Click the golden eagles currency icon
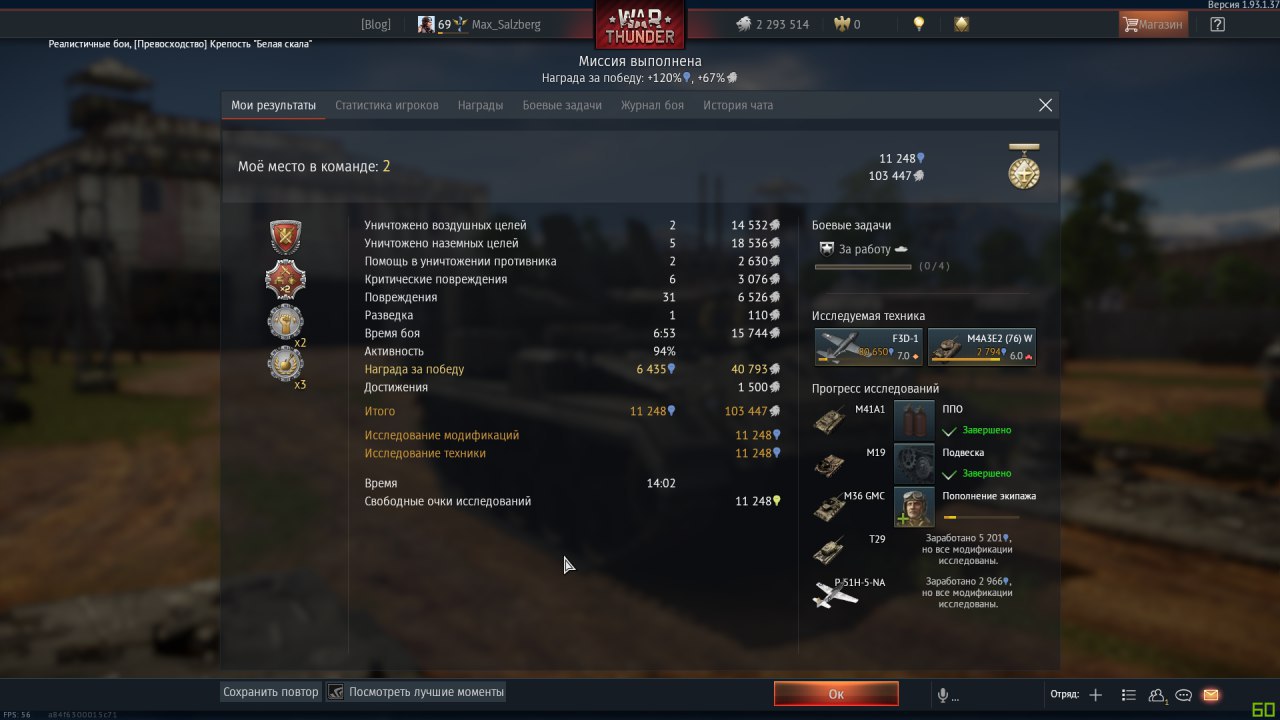 [x=843, y=24]
